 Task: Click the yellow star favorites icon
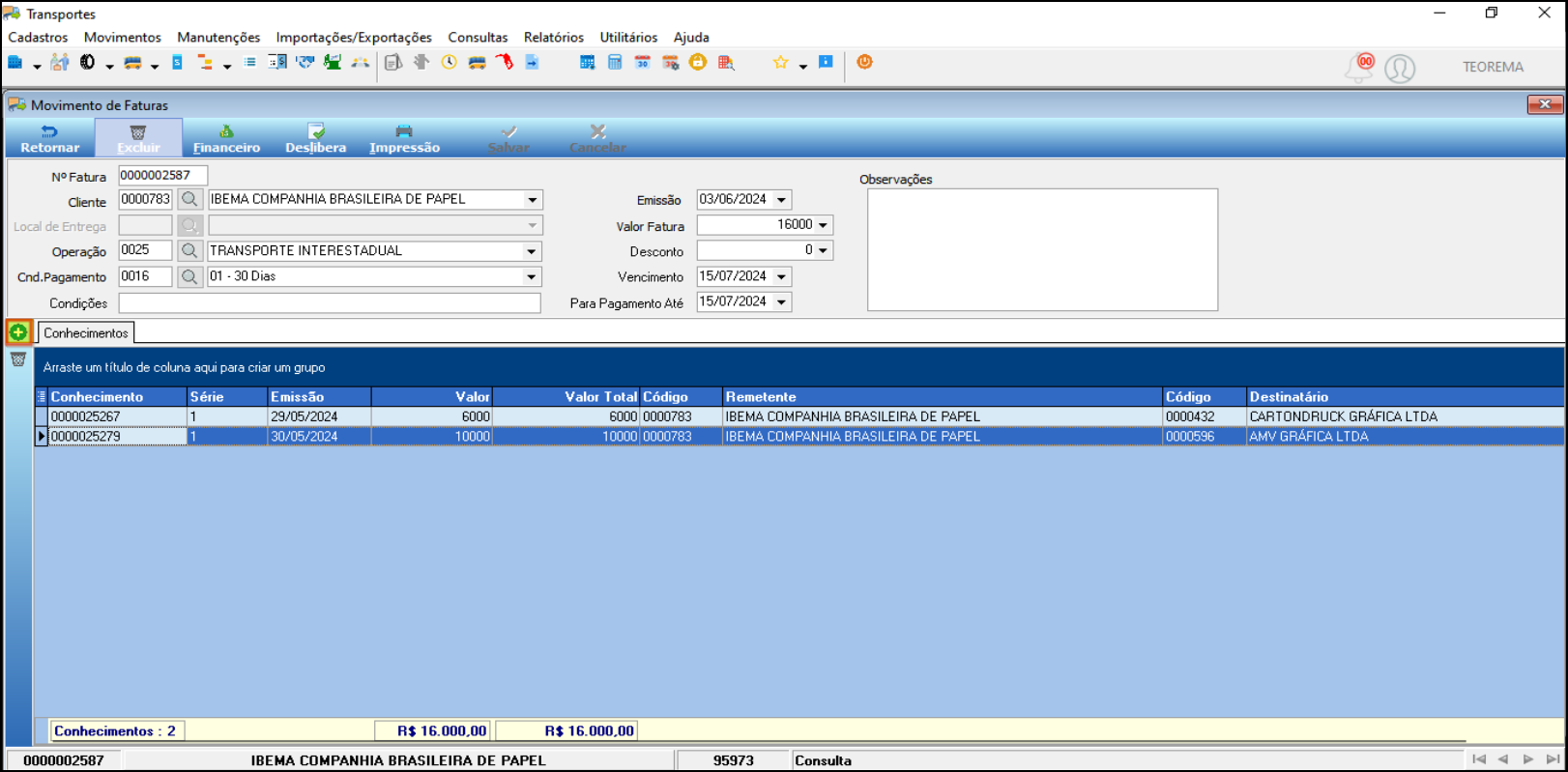click(780, 62)
